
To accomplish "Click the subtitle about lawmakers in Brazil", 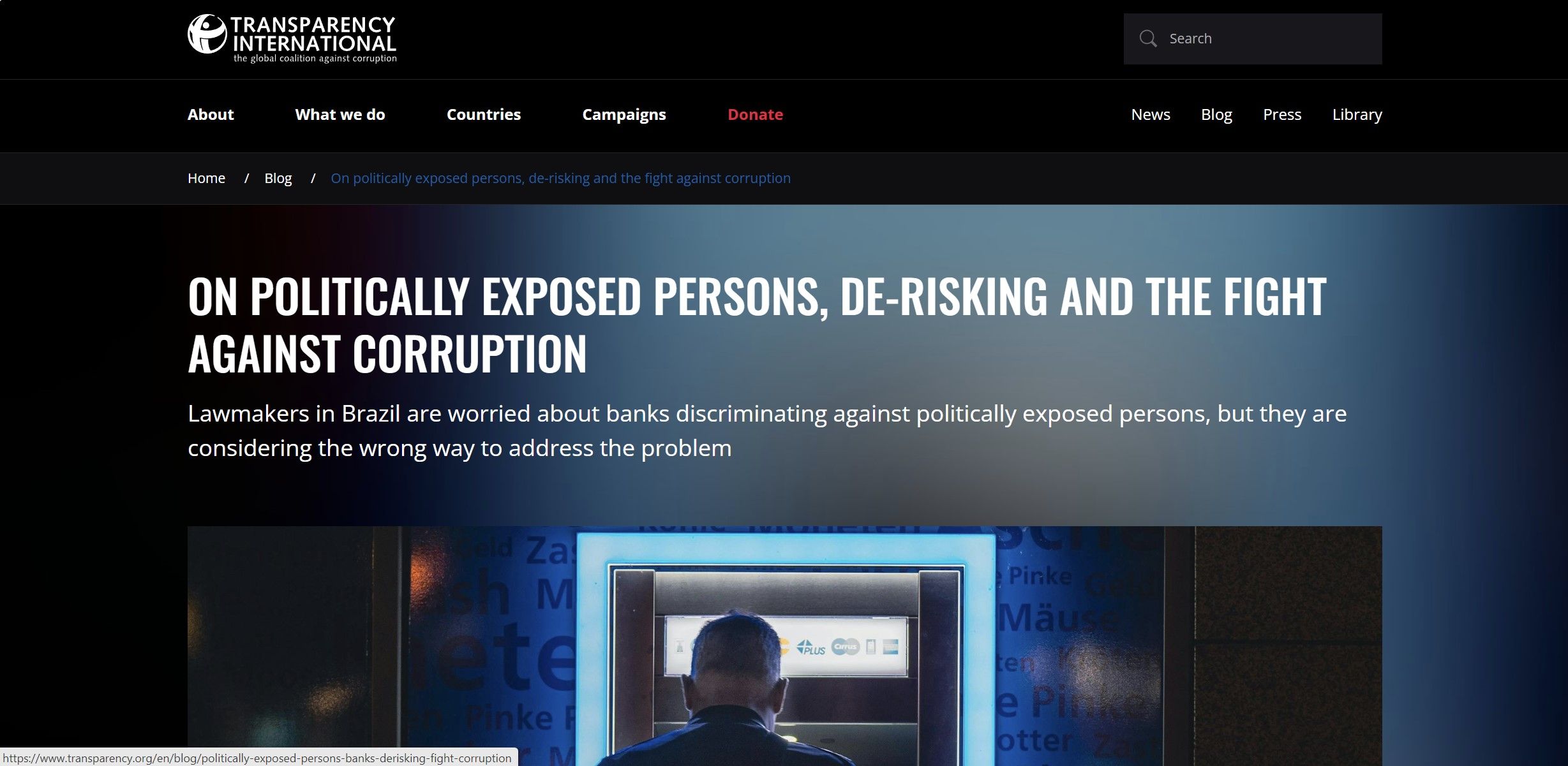I will 767,431.
